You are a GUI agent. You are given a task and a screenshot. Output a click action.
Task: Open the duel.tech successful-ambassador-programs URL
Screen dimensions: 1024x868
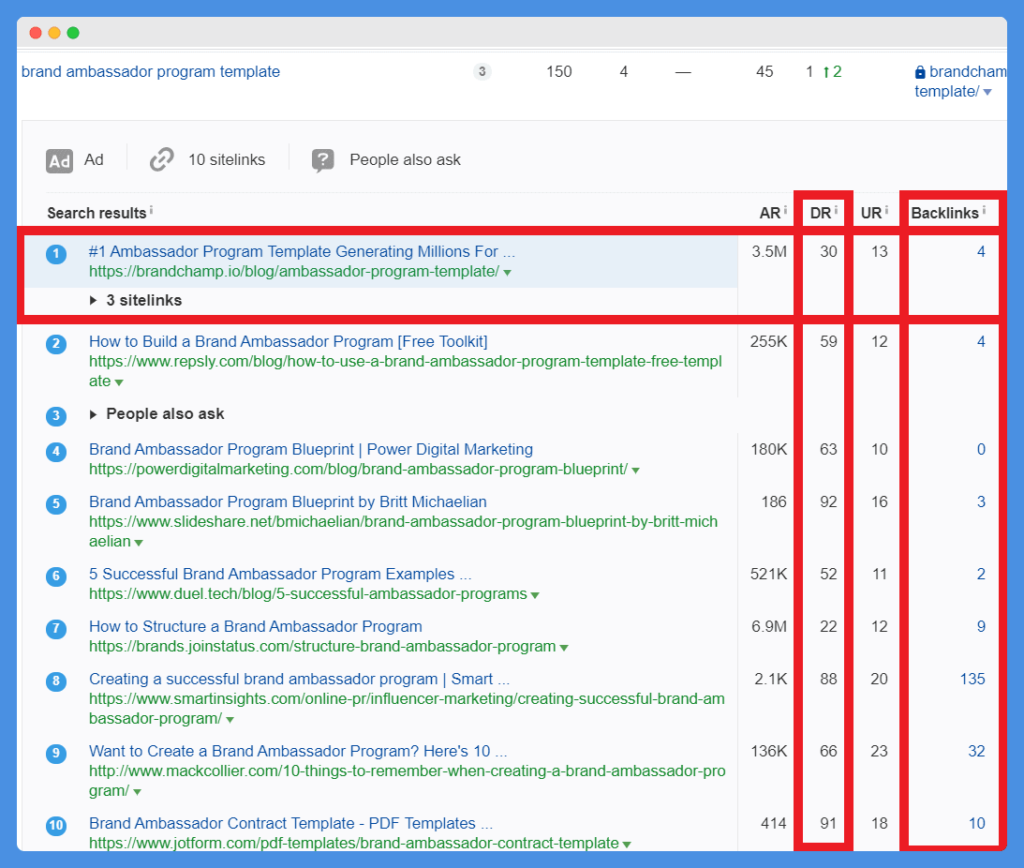click(308, 594)
